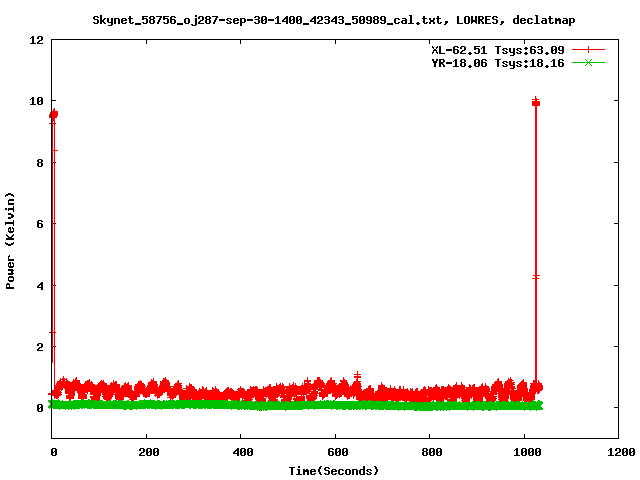Click the y-axis tick label 6
Screen dimensions: 640x480
(40, 224)
